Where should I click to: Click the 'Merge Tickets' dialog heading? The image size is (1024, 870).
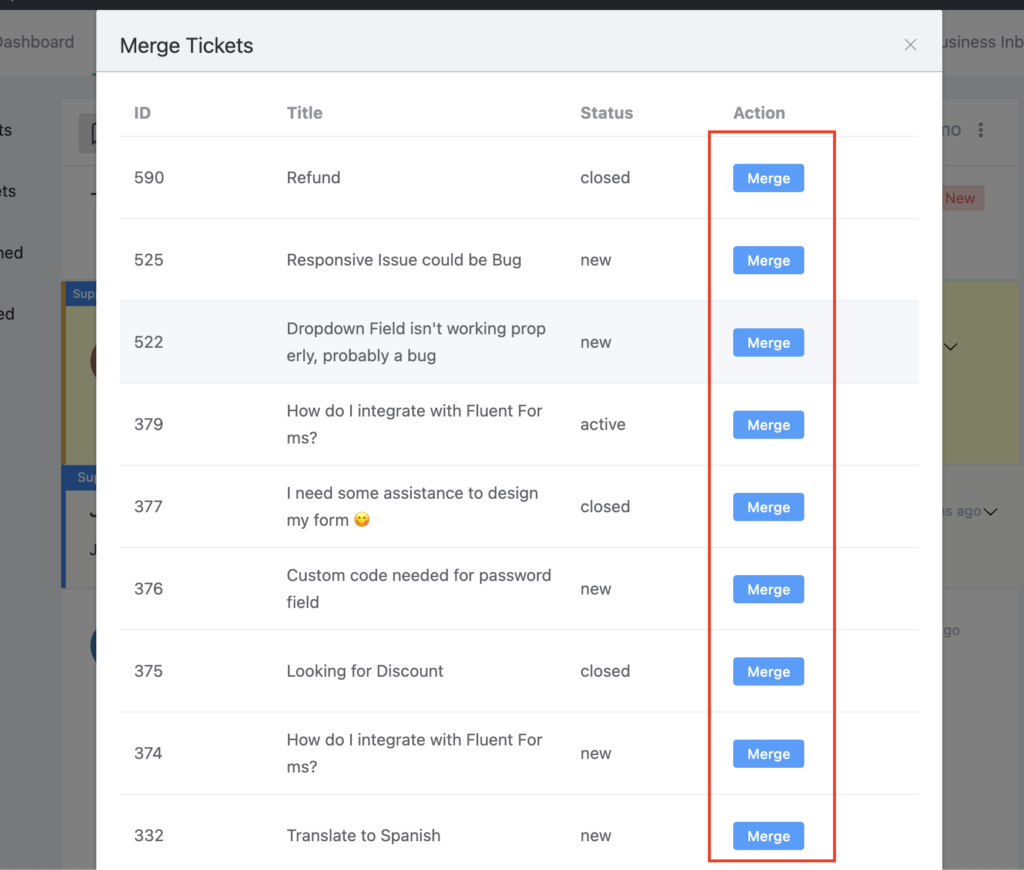tap(187, 46)
